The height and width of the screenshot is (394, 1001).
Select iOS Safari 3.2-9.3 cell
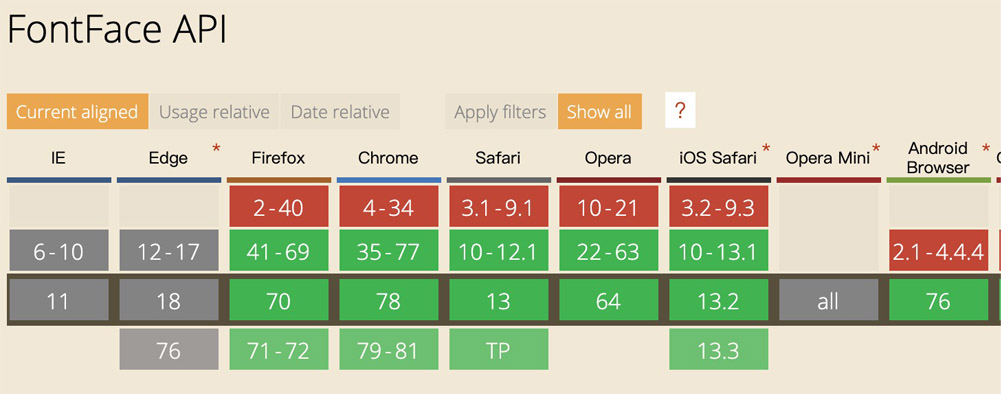click(718, 207)
